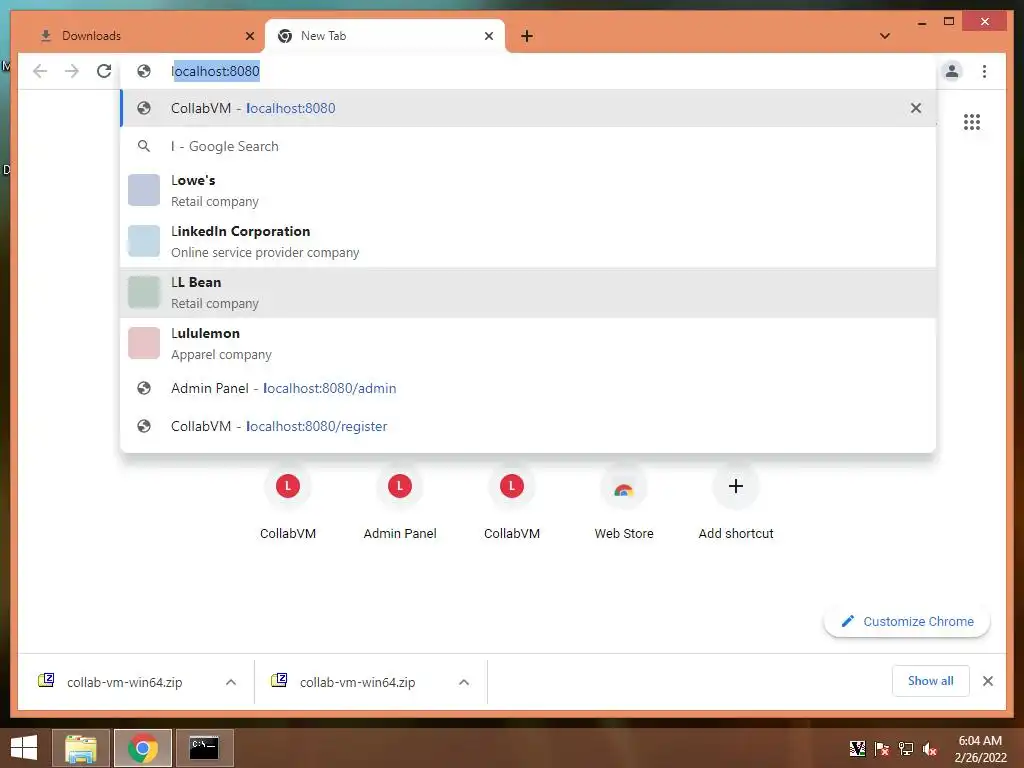Select the 'l - Google Search' suggestion
This screenshot has width=1024, height=768.
pyautogui.click(x=528, y=146)
